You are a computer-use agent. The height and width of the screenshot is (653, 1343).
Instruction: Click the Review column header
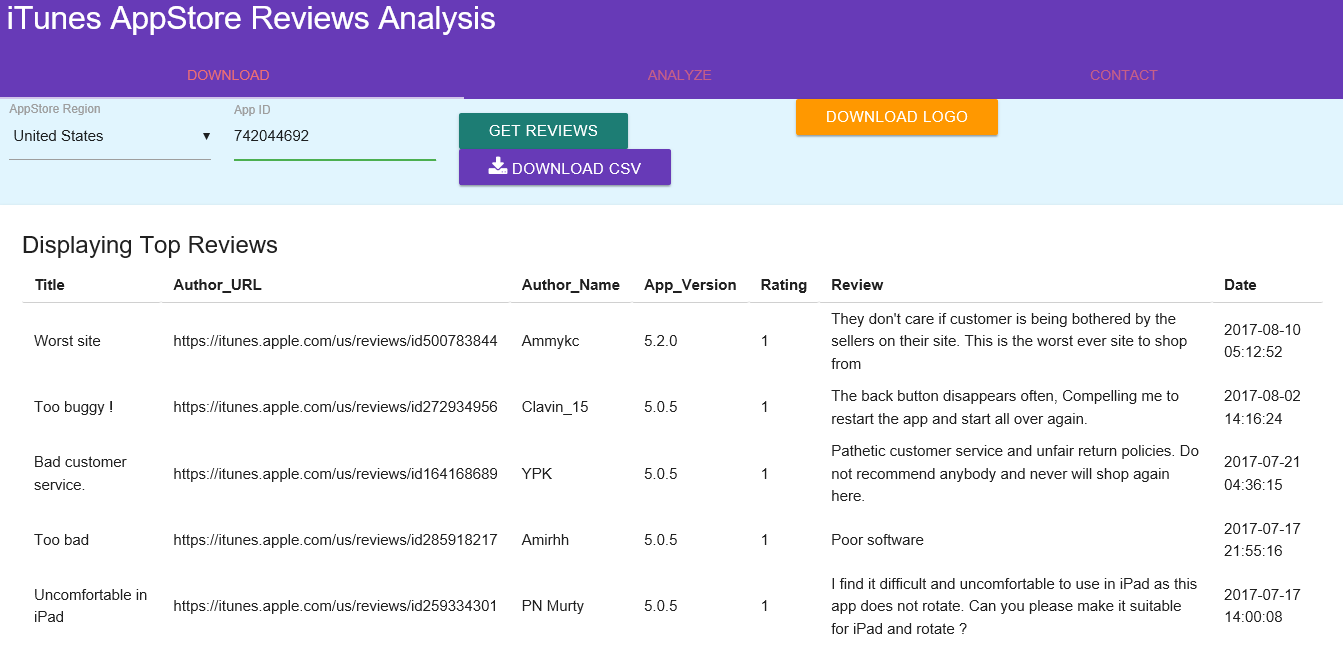coord(857,285)
